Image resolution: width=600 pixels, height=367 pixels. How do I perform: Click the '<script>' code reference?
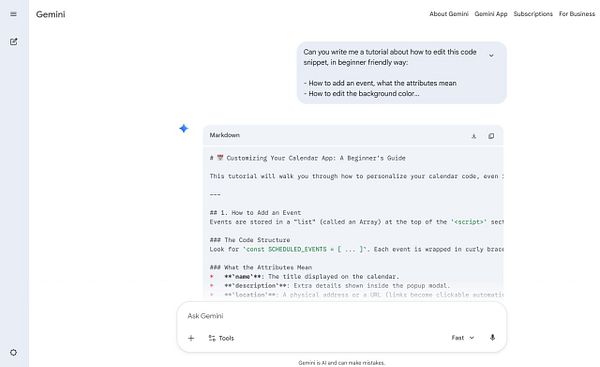(469, 222)
